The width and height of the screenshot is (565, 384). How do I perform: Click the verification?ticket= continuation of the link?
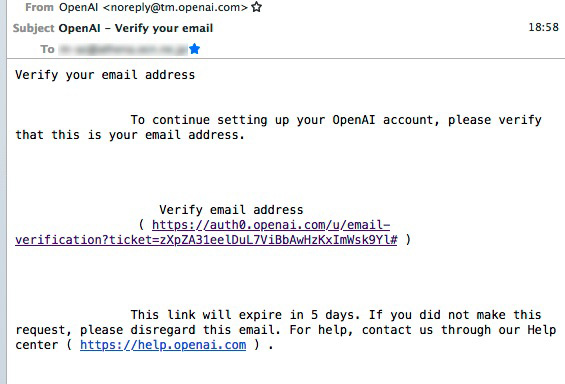point(206,240)
